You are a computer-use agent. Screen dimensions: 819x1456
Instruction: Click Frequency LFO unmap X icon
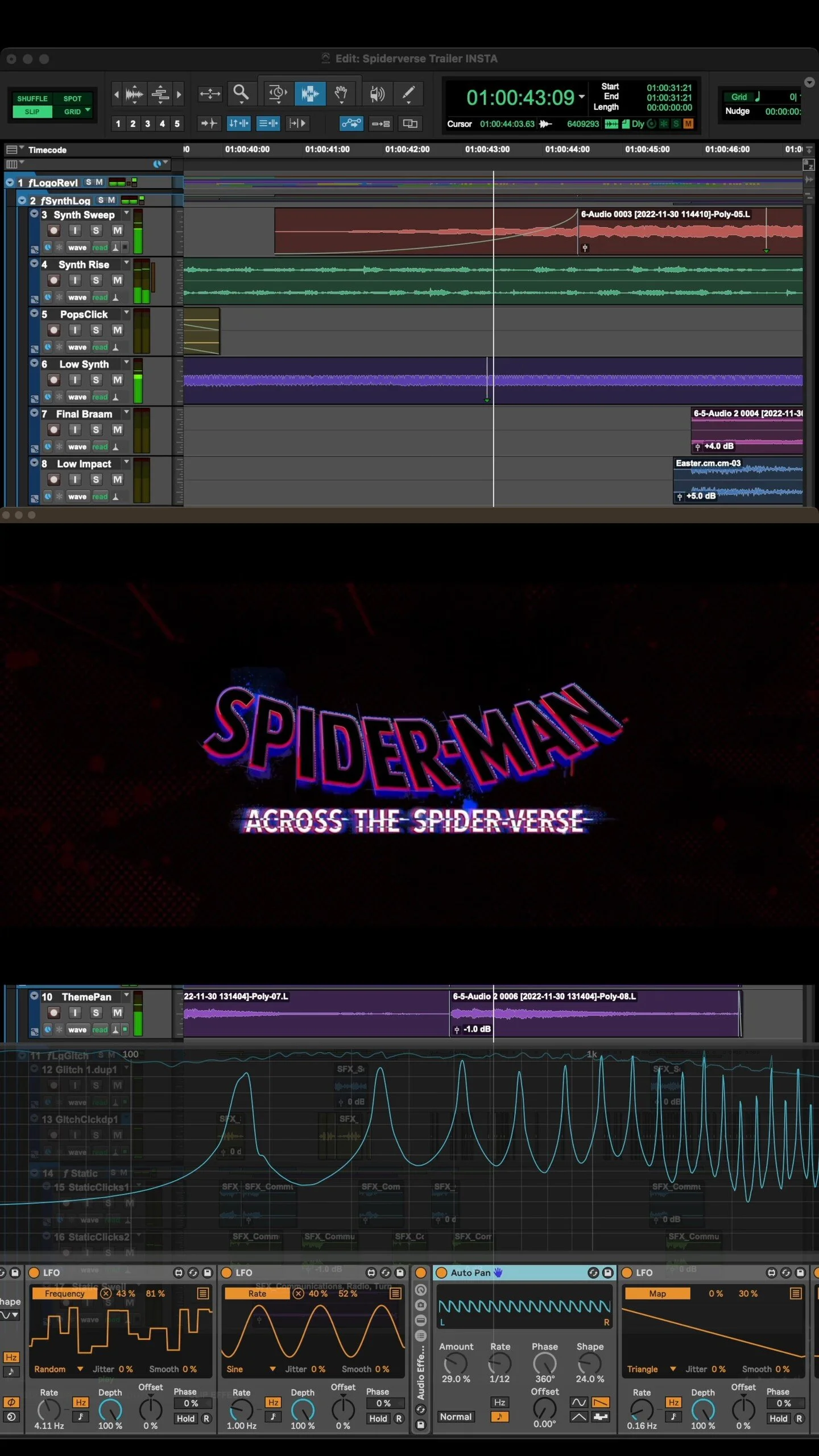tap(106, 1293)
